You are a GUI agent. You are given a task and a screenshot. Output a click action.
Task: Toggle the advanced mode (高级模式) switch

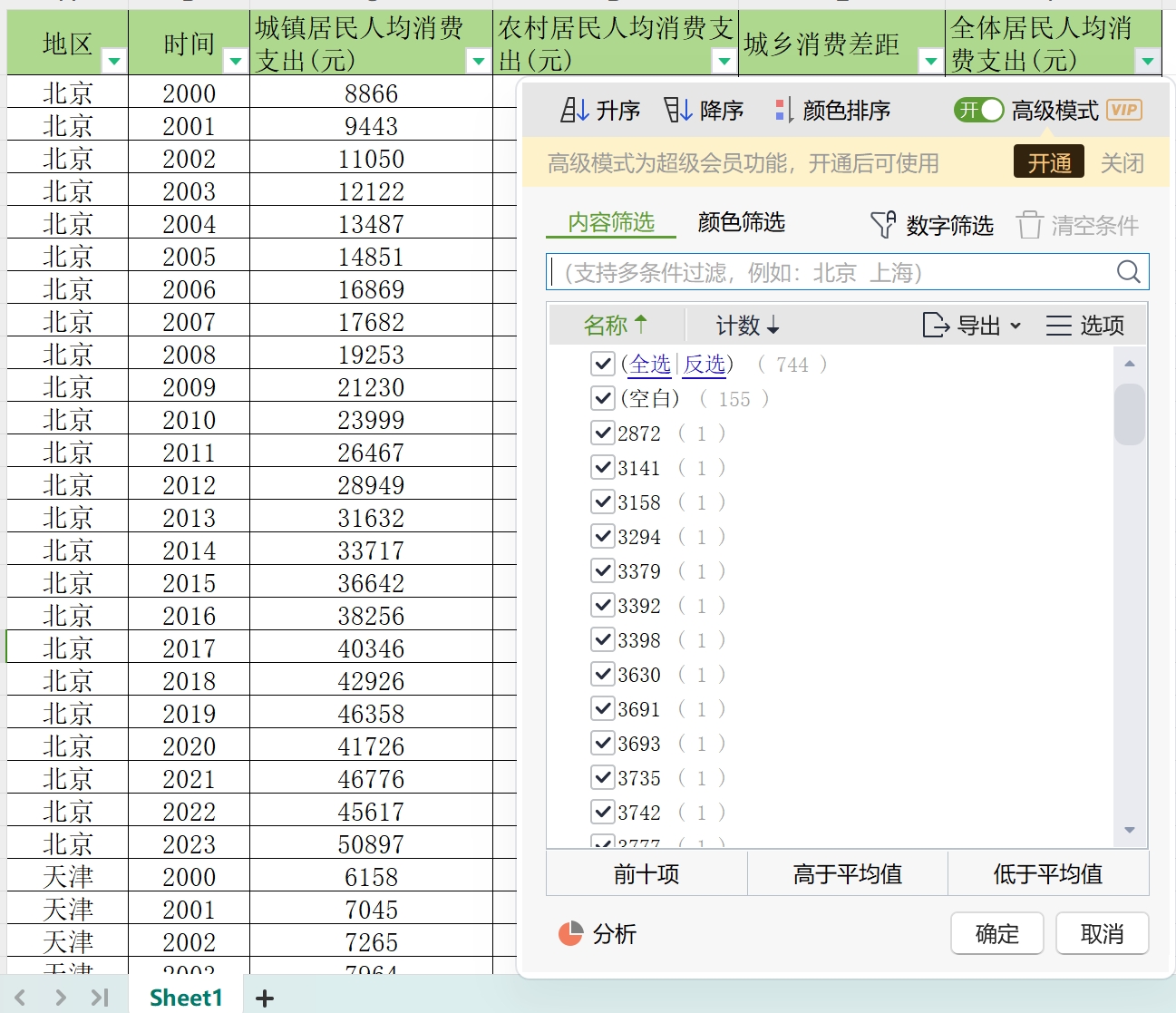978,111
